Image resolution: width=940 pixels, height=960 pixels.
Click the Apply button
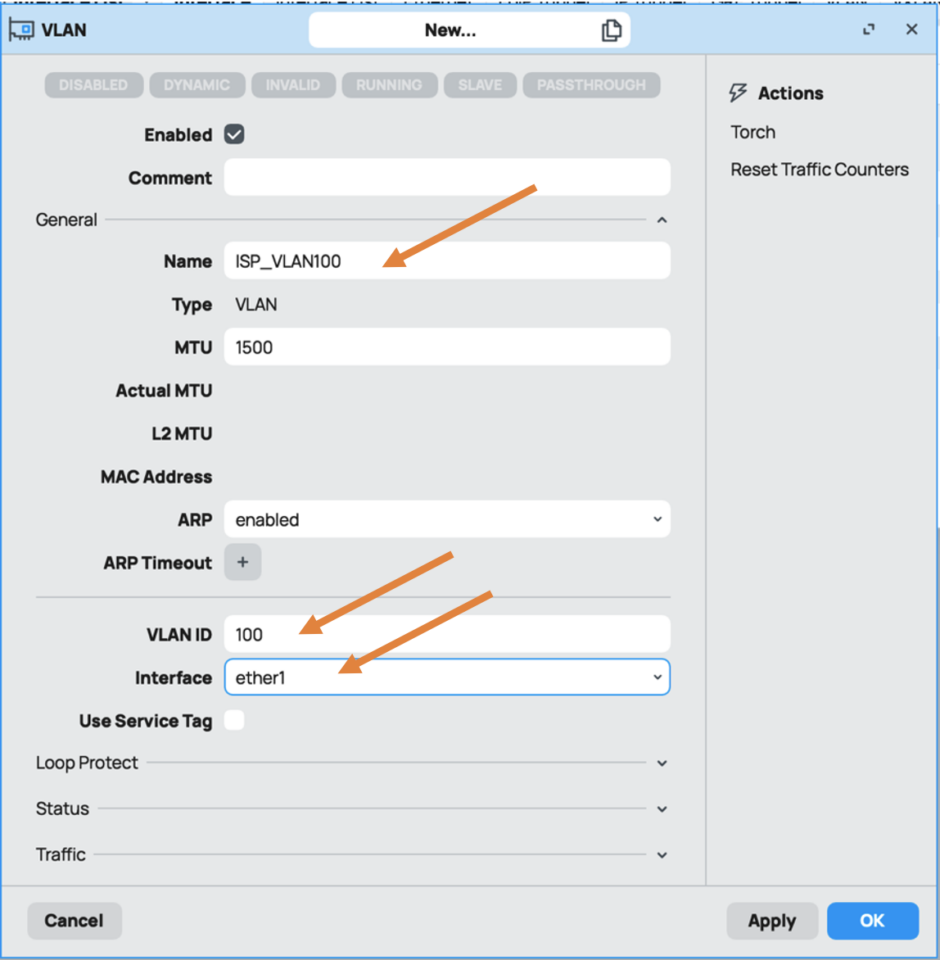(772, 921)
